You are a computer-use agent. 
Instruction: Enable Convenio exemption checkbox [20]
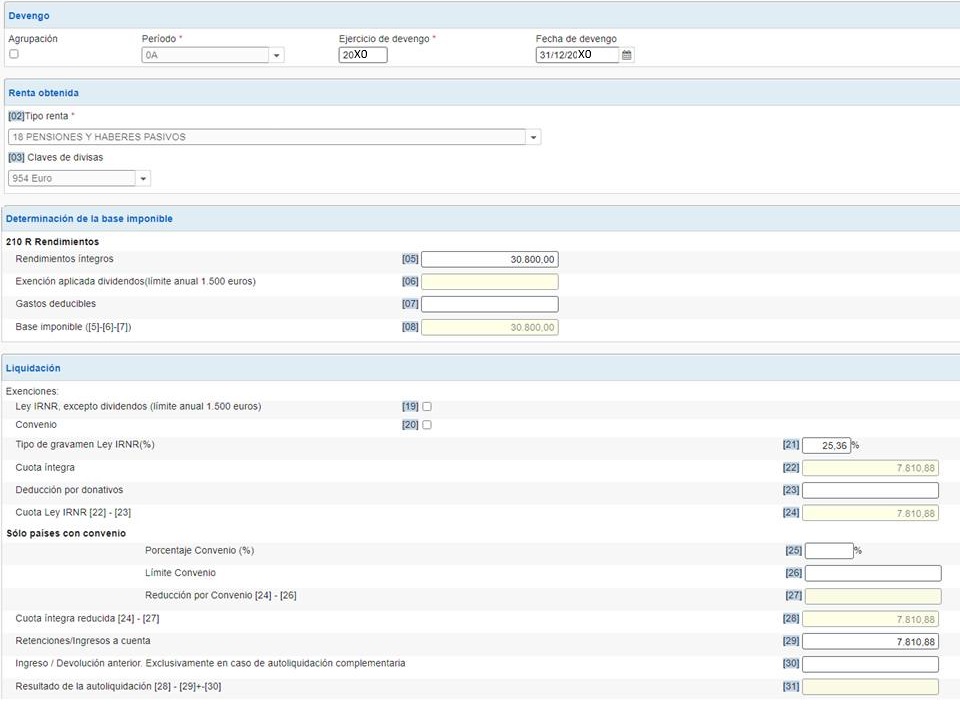coord(427,425)
